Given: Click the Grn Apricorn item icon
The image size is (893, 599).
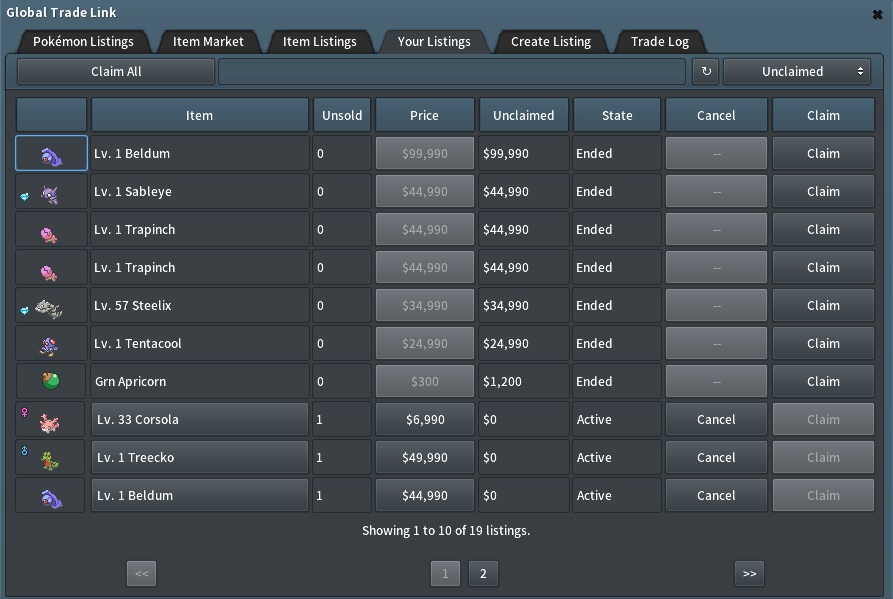Looking at the screenshot, I should pos(51,381).
